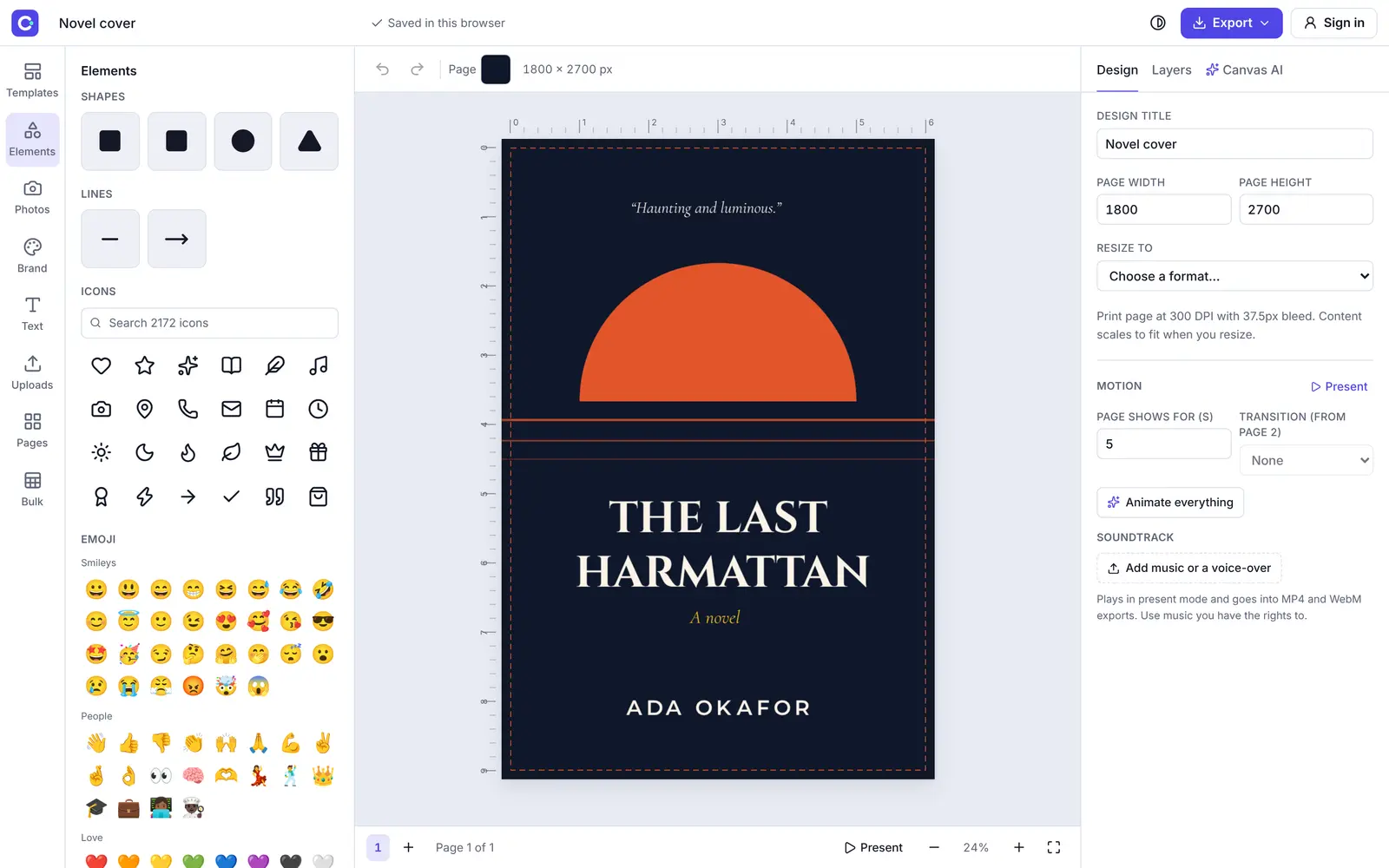Zoom in with the plus button

(x=1019, y=847)
